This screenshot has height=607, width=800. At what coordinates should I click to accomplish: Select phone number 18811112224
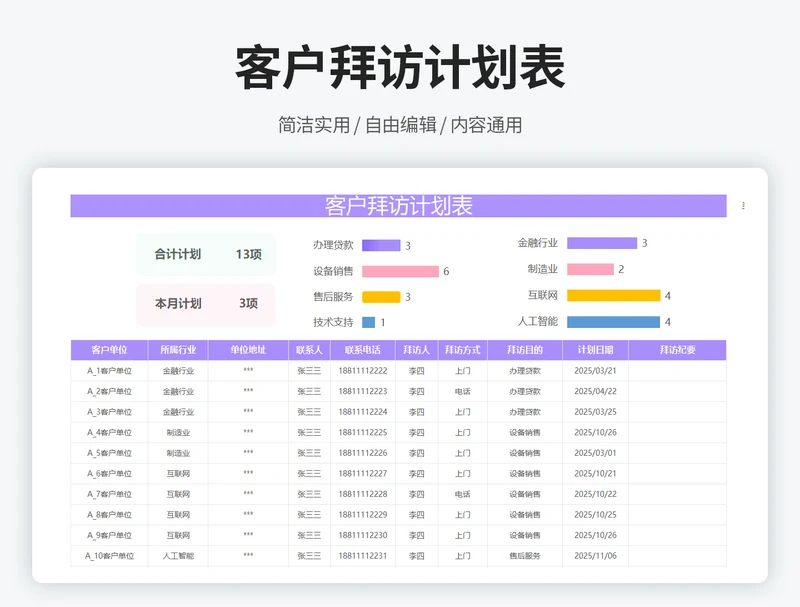point(363,412)
